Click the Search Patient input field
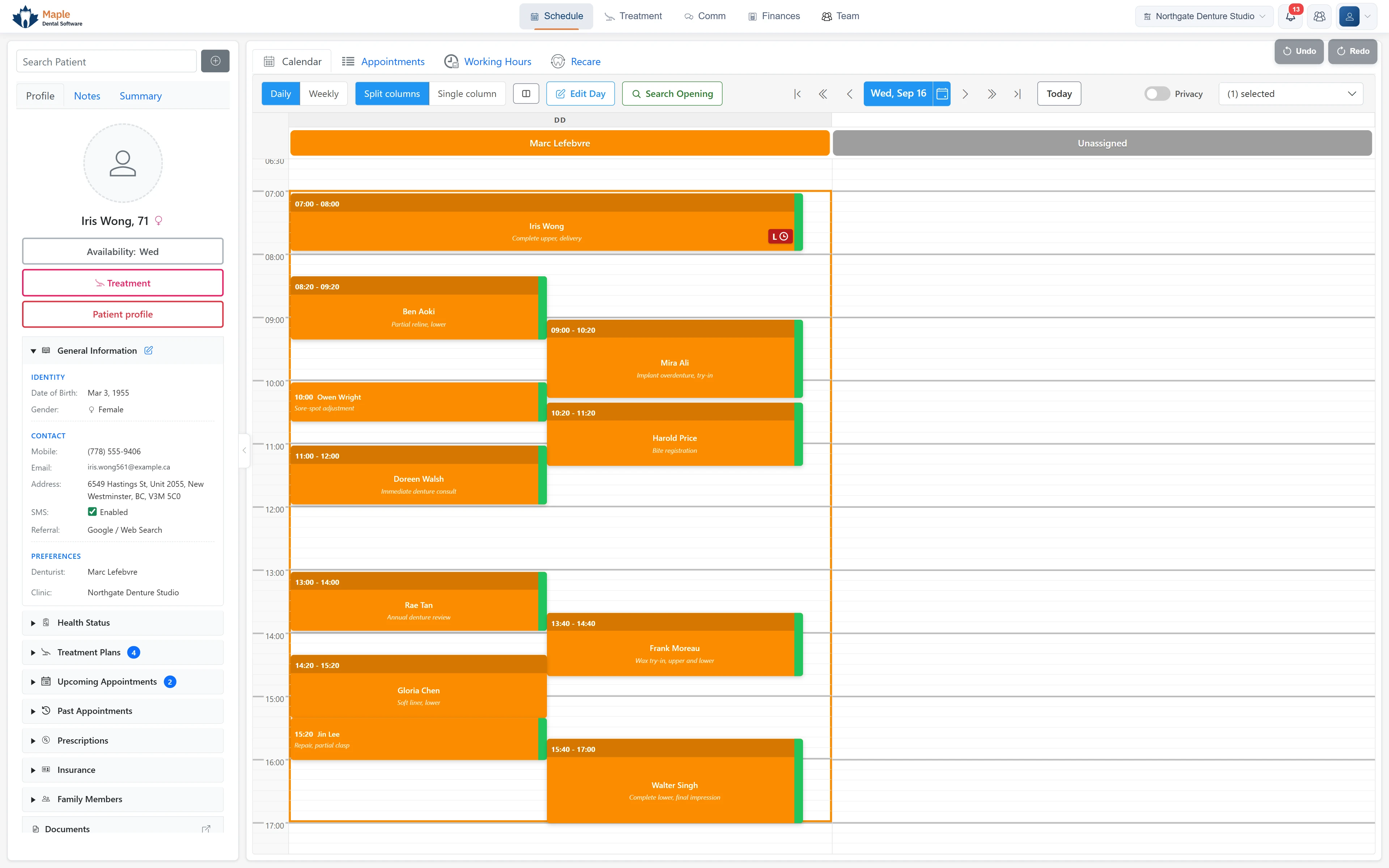The image size is (1389, 868). [x=107, y=61]
